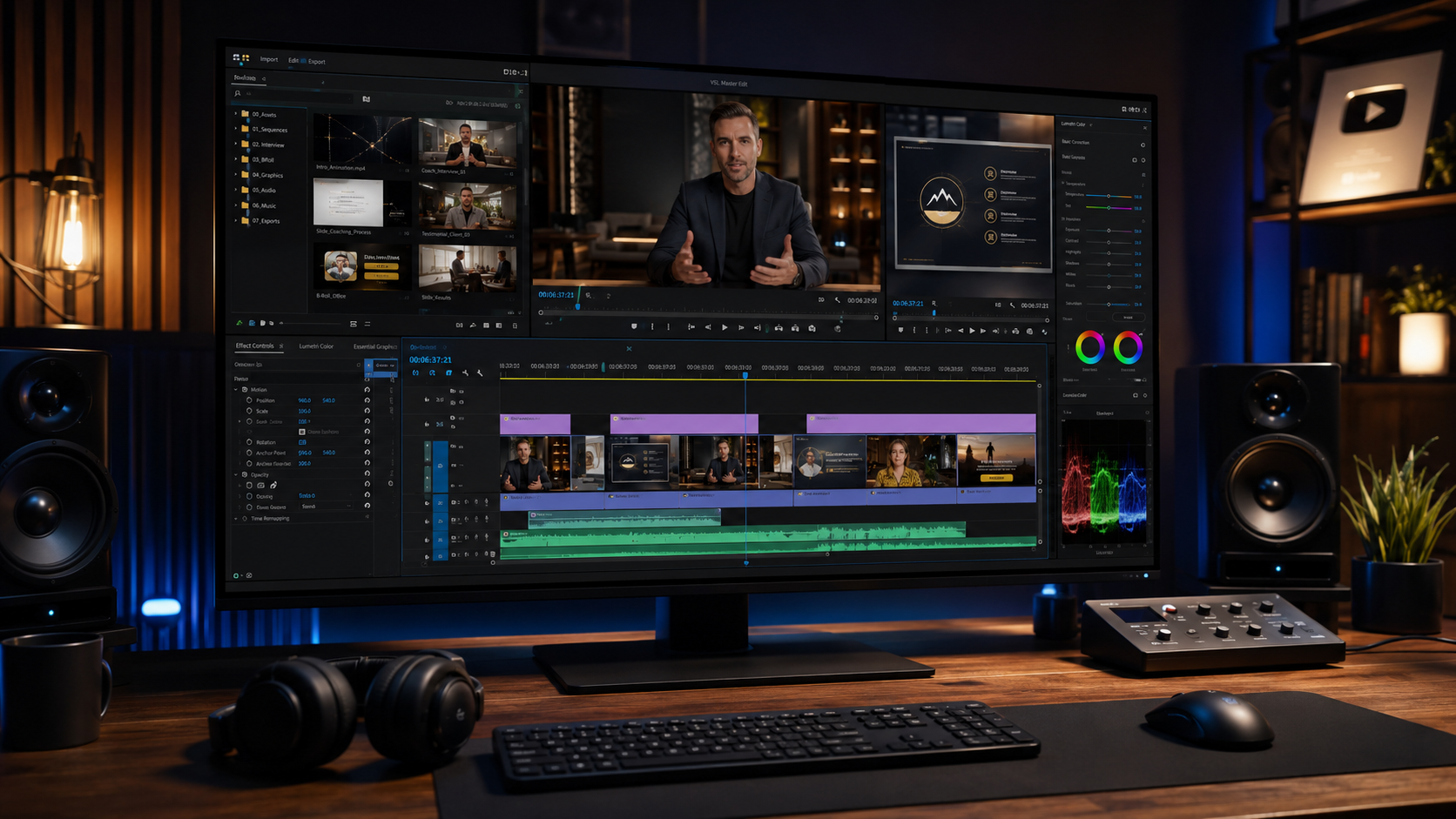The width and height of the screenshot is (1456, 819).
Task: Reset the Position parameter
Action: [x=367, y=400]
